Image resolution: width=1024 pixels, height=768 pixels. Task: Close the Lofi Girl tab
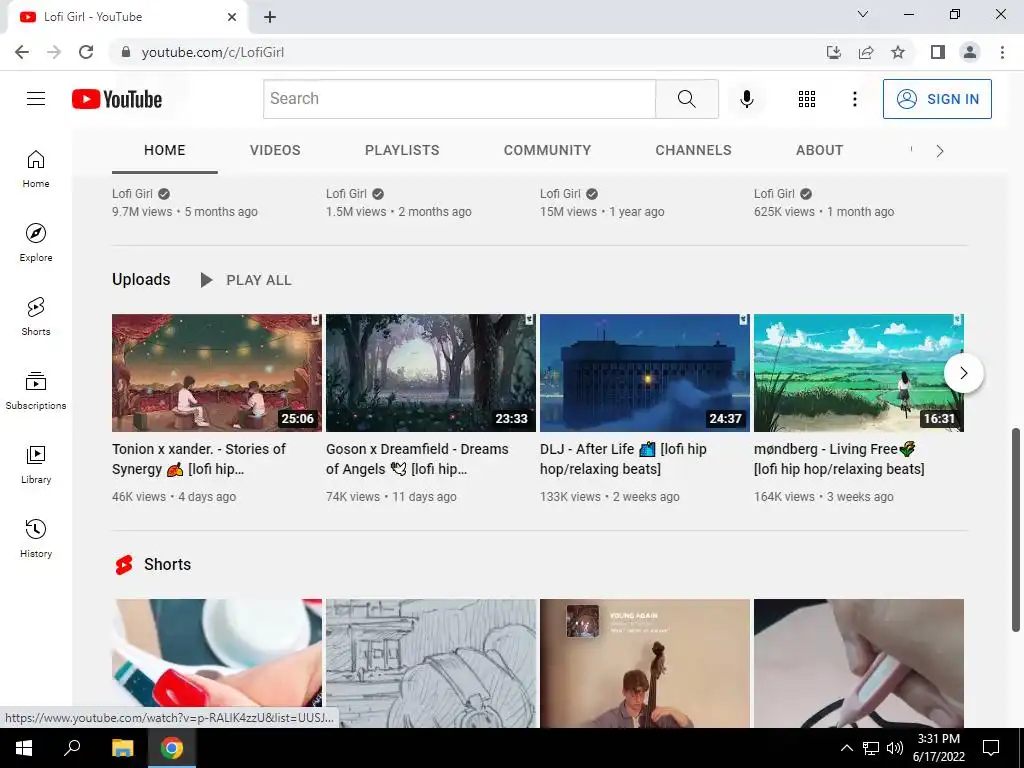pos(232,17)
